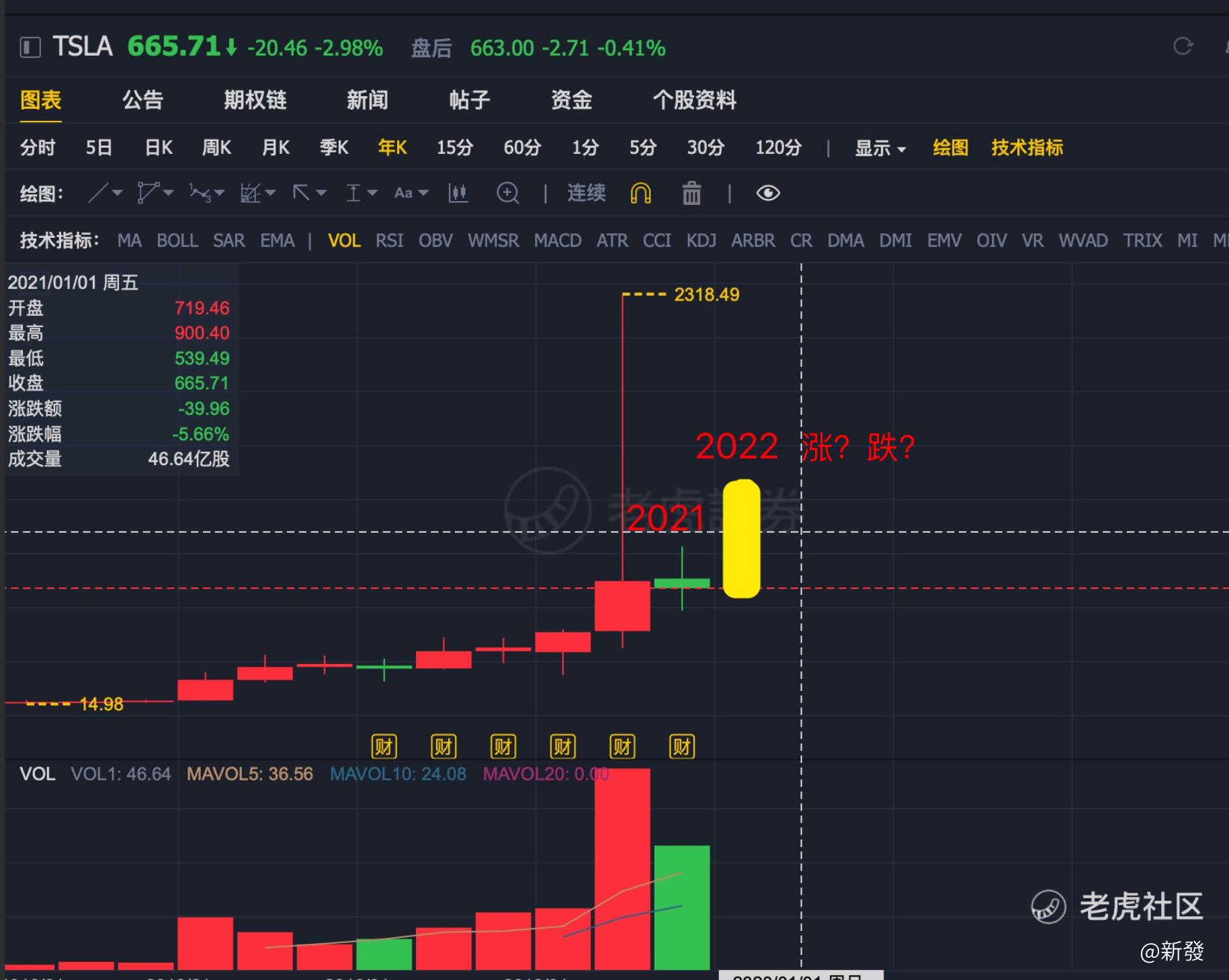Toggle the VOL indicator

click(x=344, y=241)
